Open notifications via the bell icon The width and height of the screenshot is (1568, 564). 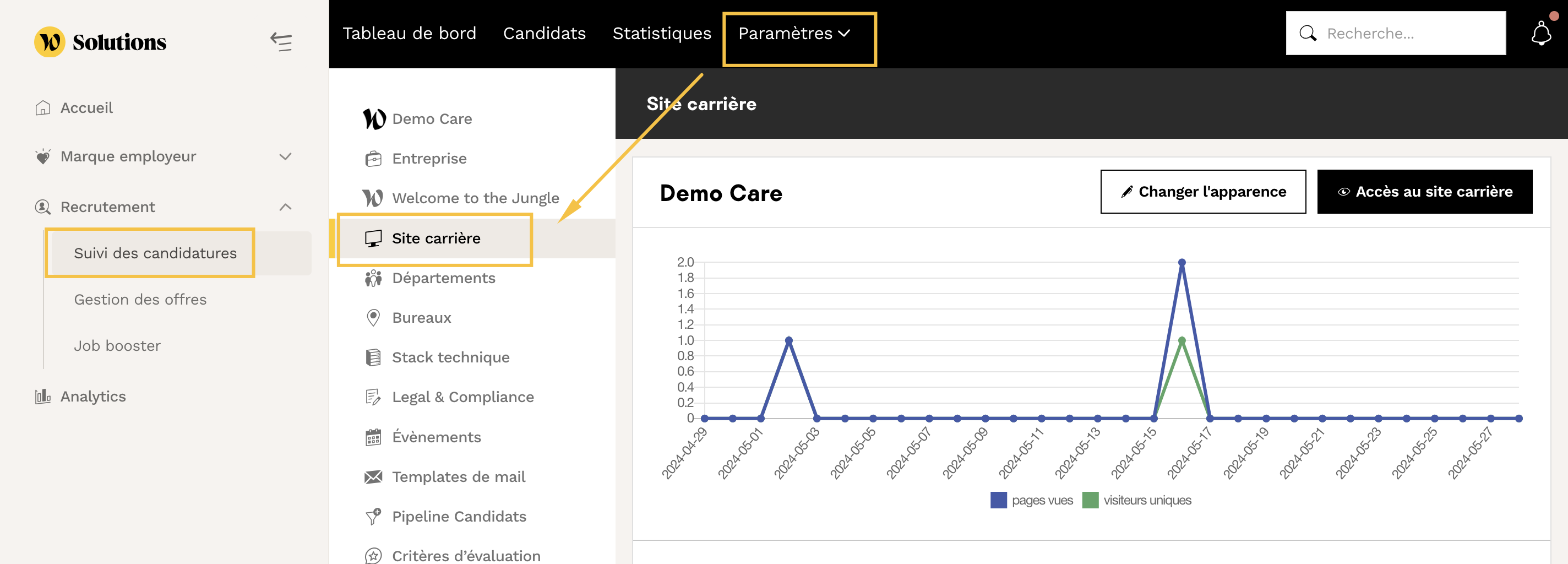1540,34
